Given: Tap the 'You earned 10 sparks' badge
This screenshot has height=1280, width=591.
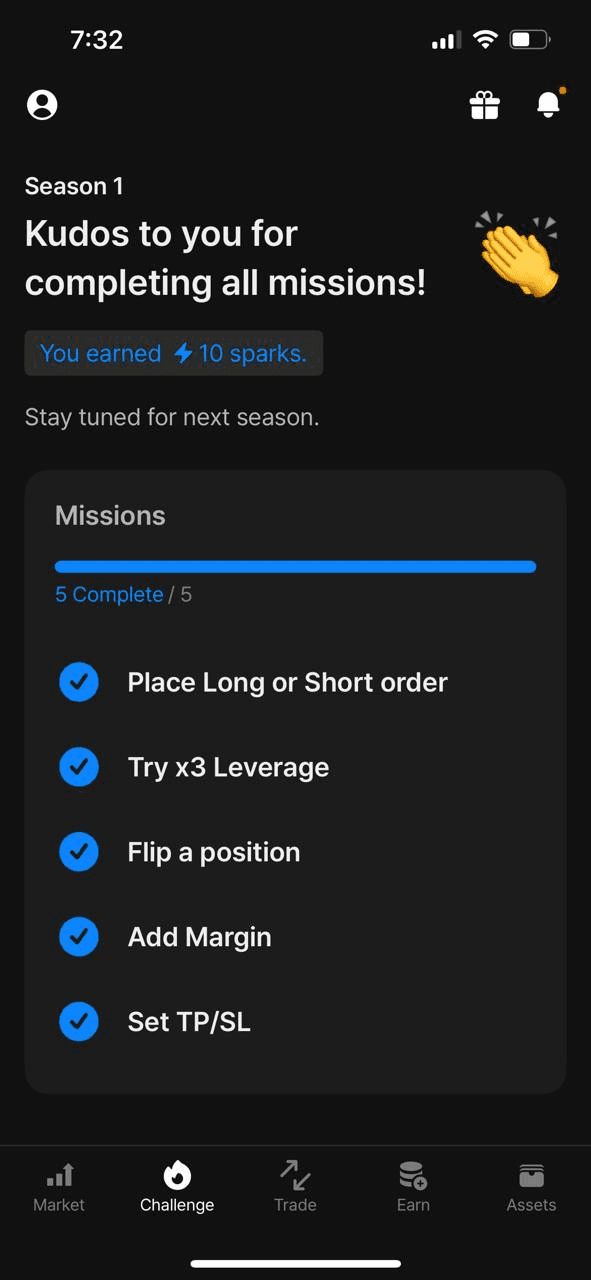Looking at the screenshot, I should tap(173, 353).
